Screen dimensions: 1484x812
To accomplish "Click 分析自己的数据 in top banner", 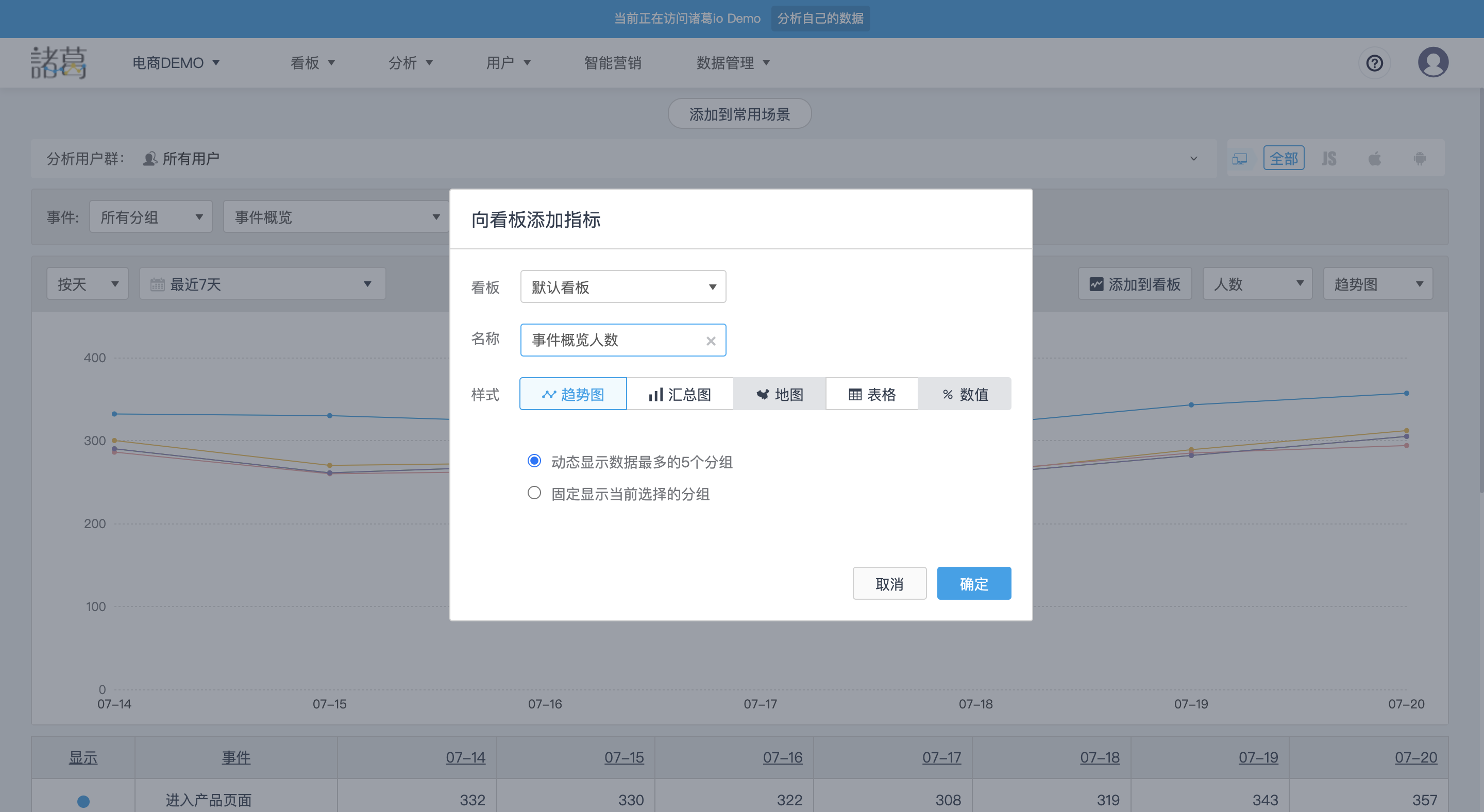I will [x=820, y=19].
